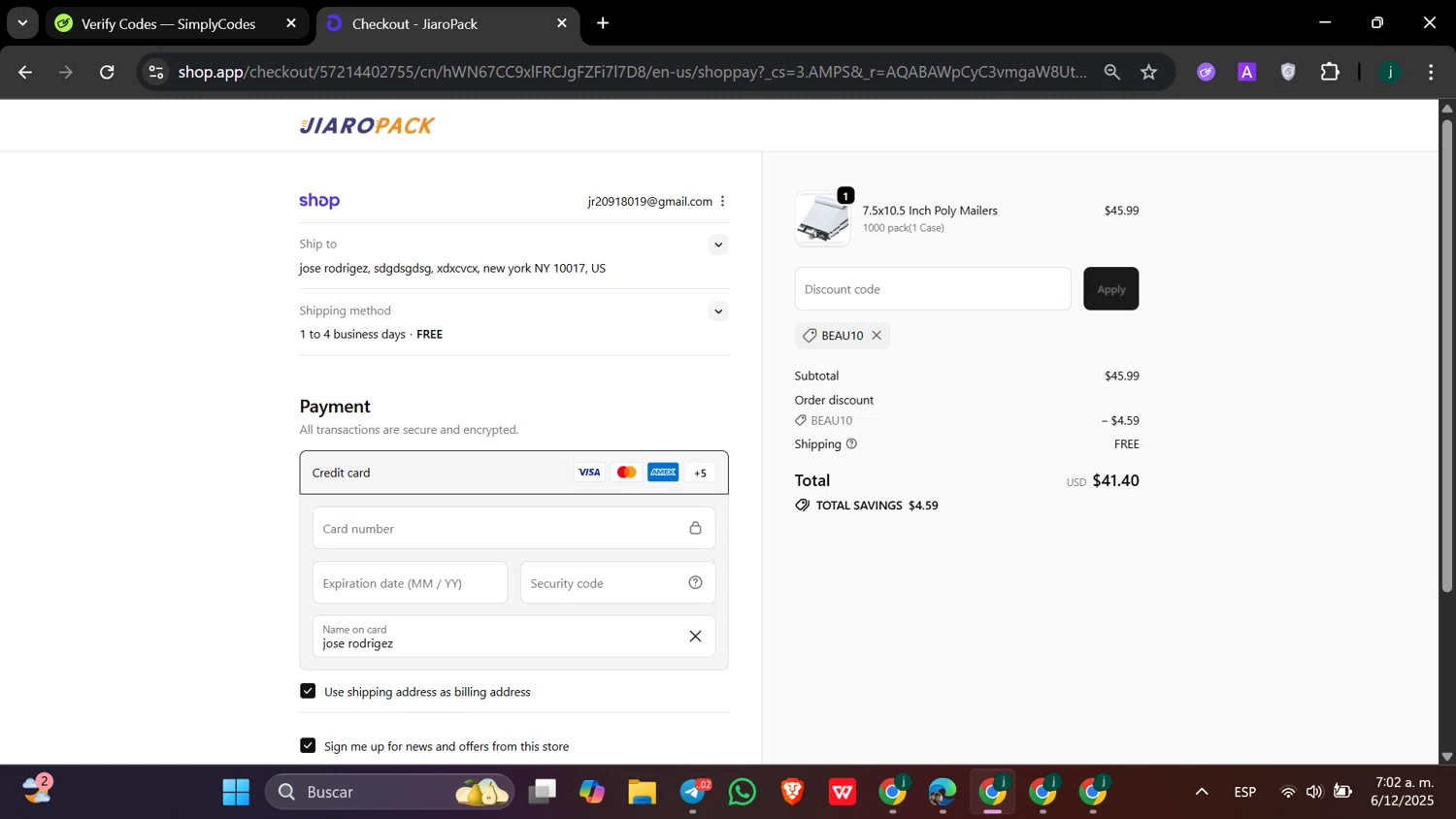1456x819 pixels.
Task: Click the Security code field
Action: pos(617,582)
